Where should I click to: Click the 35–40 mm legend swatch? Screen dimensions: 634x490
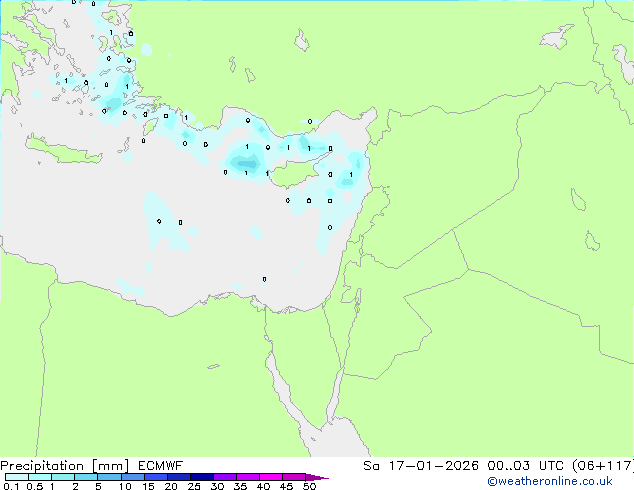click(247, 477)
